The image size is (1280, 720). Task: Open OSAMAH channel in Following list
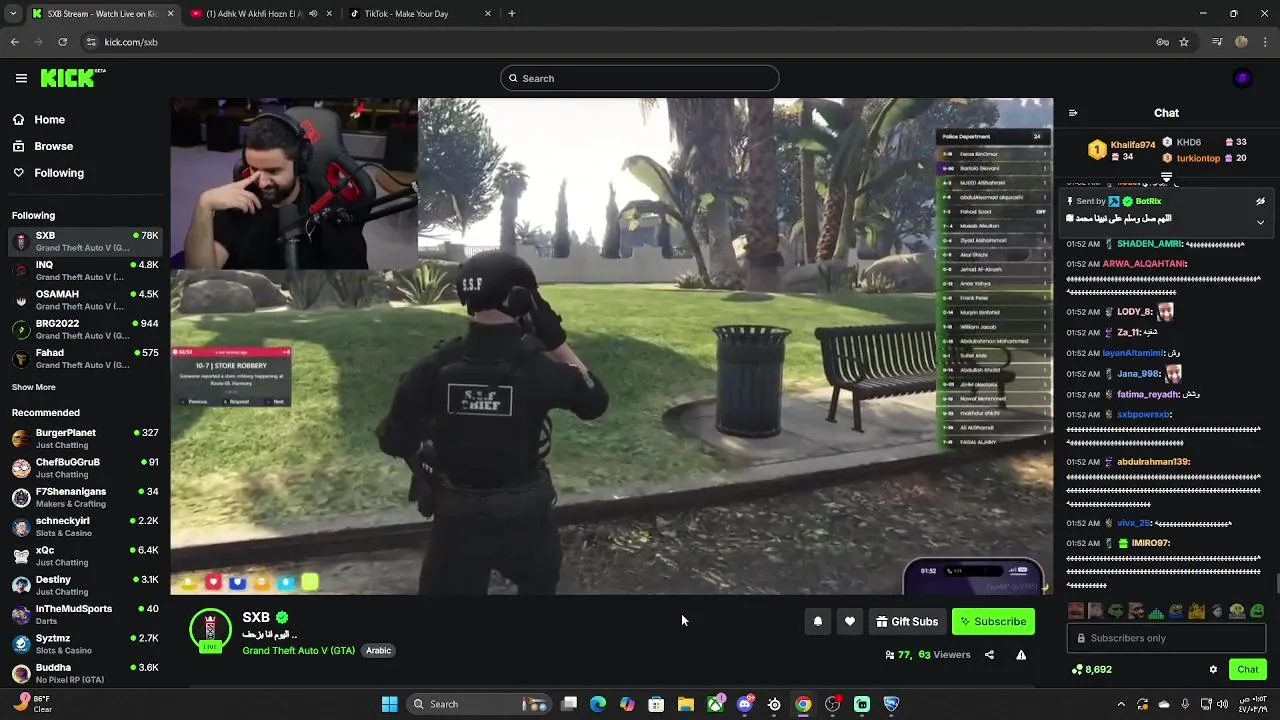click(85, 300)
